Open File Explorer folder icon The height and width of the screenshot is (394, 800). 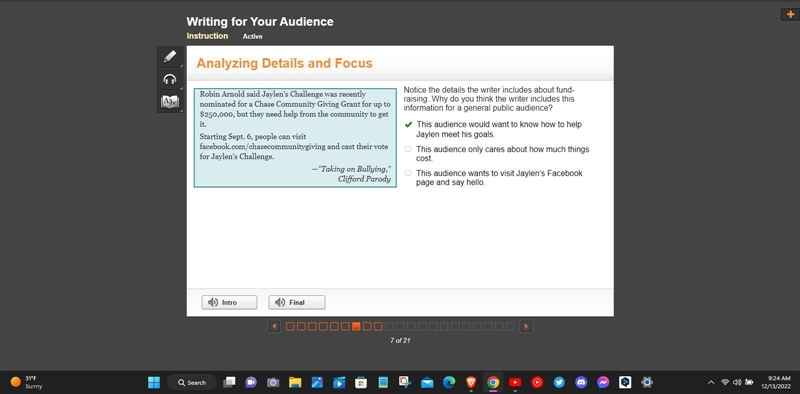point(295,382)
